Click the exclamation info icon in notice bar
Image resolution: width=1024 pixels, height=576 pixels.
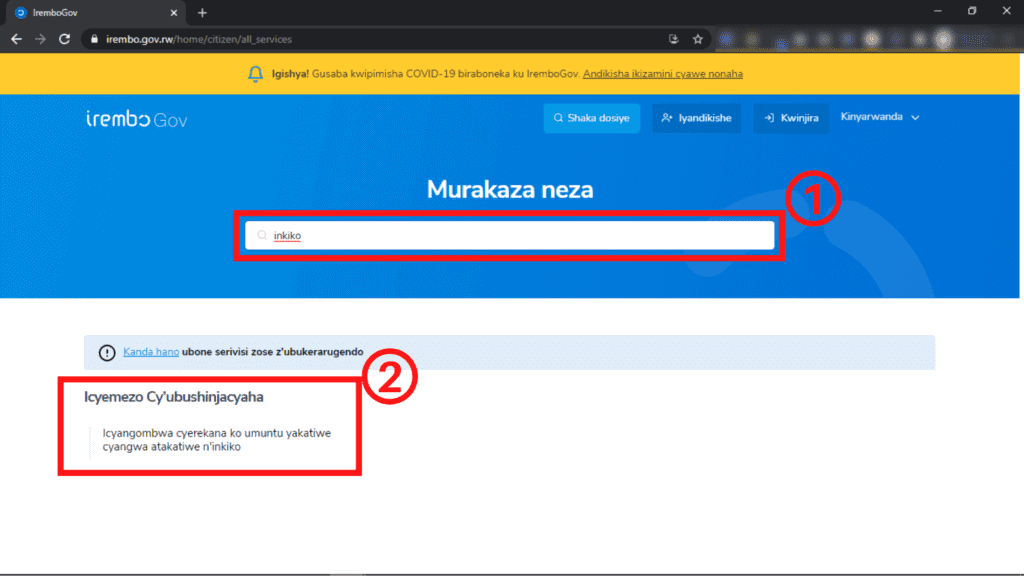tap(107, 353)
